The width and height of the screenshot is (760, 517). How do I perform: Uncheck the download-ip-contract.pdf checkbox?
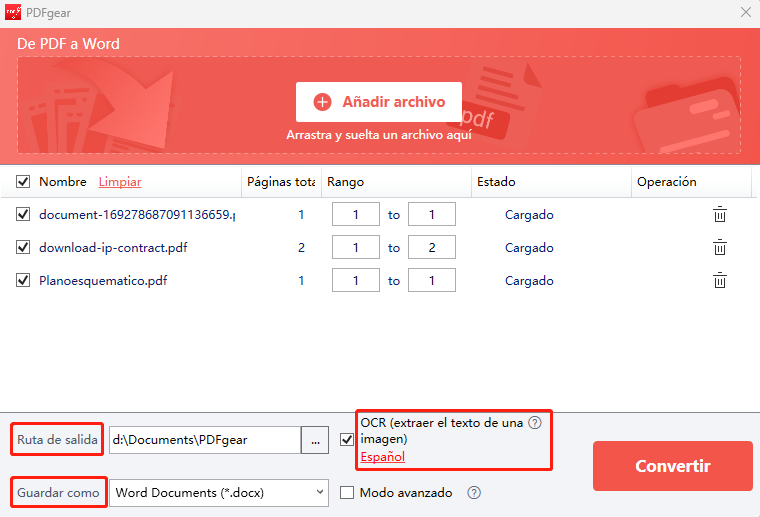tap(23, 248)
